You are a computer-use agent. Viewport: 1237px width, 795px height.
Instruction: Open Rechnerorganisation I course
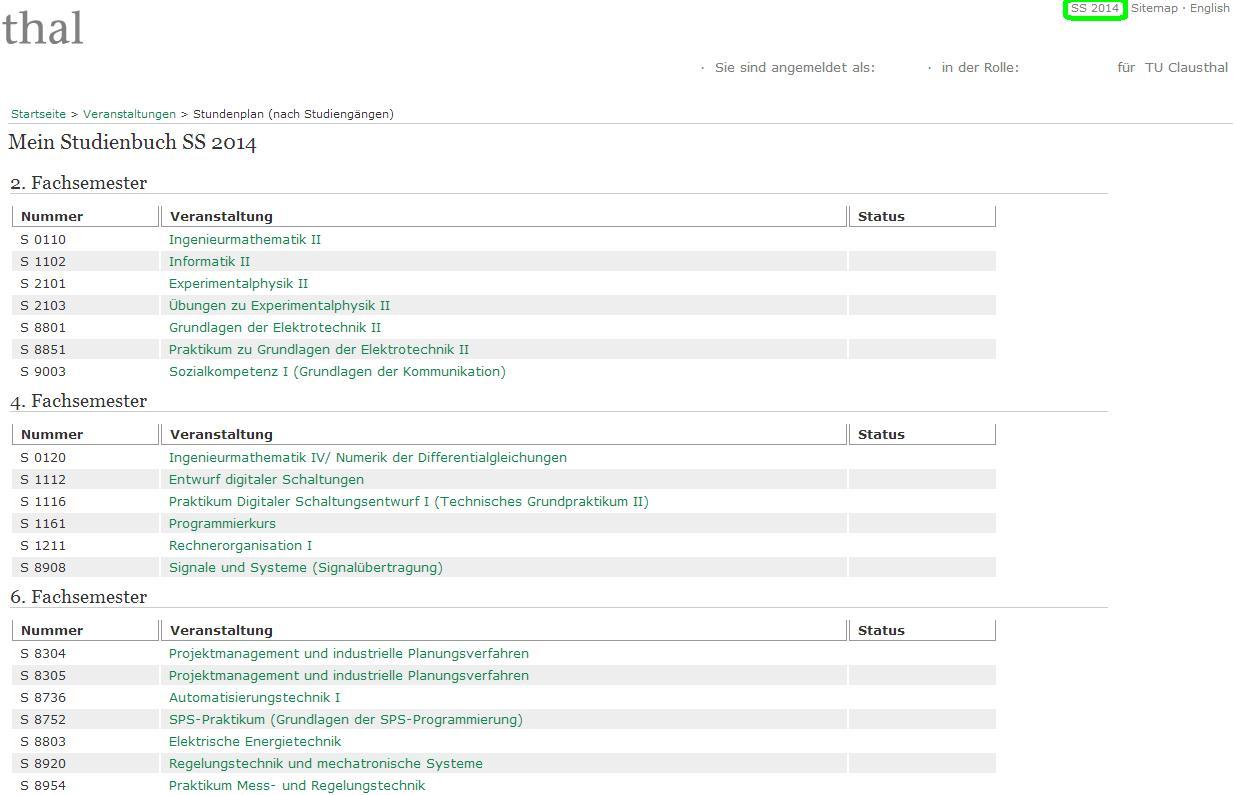coord(240,546)
